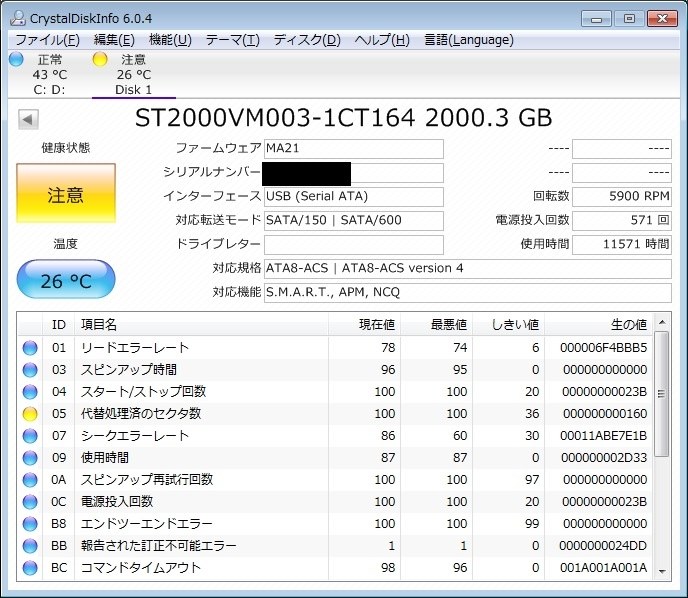Click the empty ドライブレター field

(x=354, y=244)
